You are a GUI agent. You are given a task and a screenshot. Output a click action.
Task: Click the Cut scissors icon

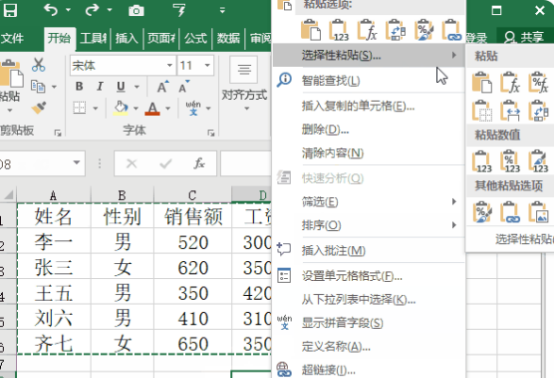pyautogui.click(x=38, y=65)
